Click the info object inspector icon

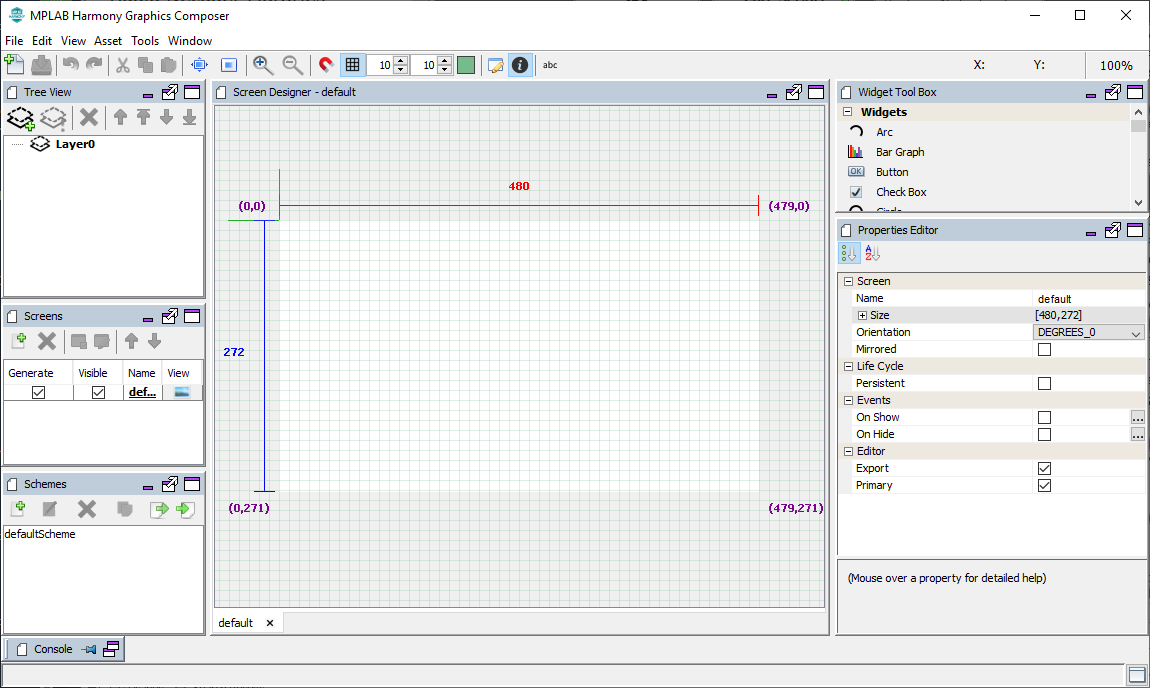(x=520, y=65)
